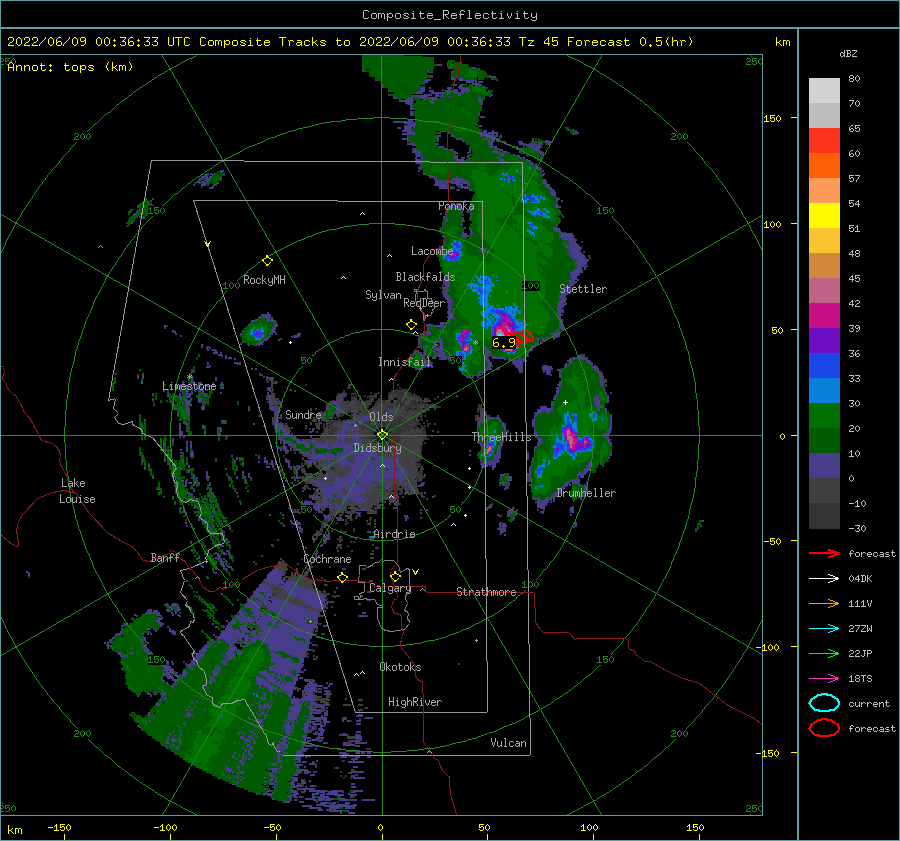Click the Composite_Reflectivity title

(450, 15)
